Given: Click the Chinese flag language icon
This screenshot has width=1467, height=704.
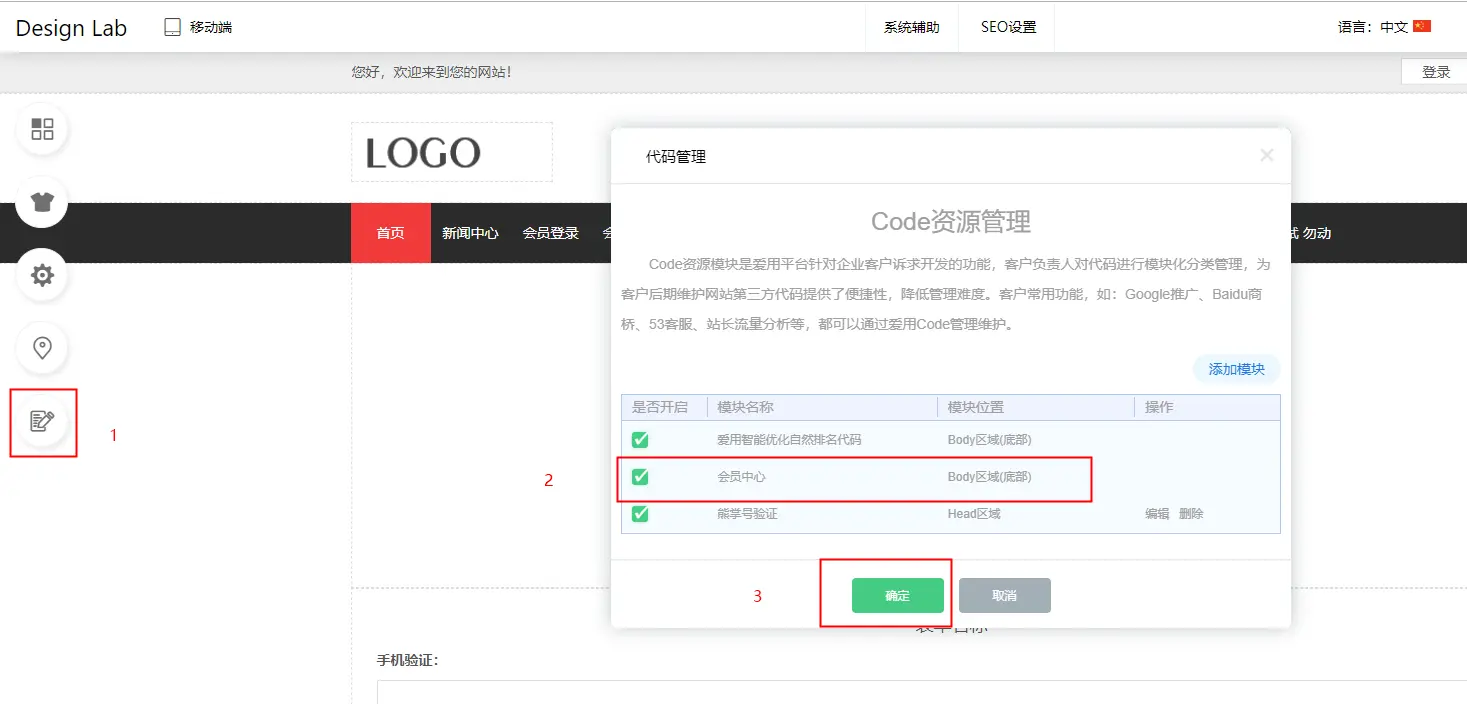Looking at the screenshot, I should (1421, 27).
